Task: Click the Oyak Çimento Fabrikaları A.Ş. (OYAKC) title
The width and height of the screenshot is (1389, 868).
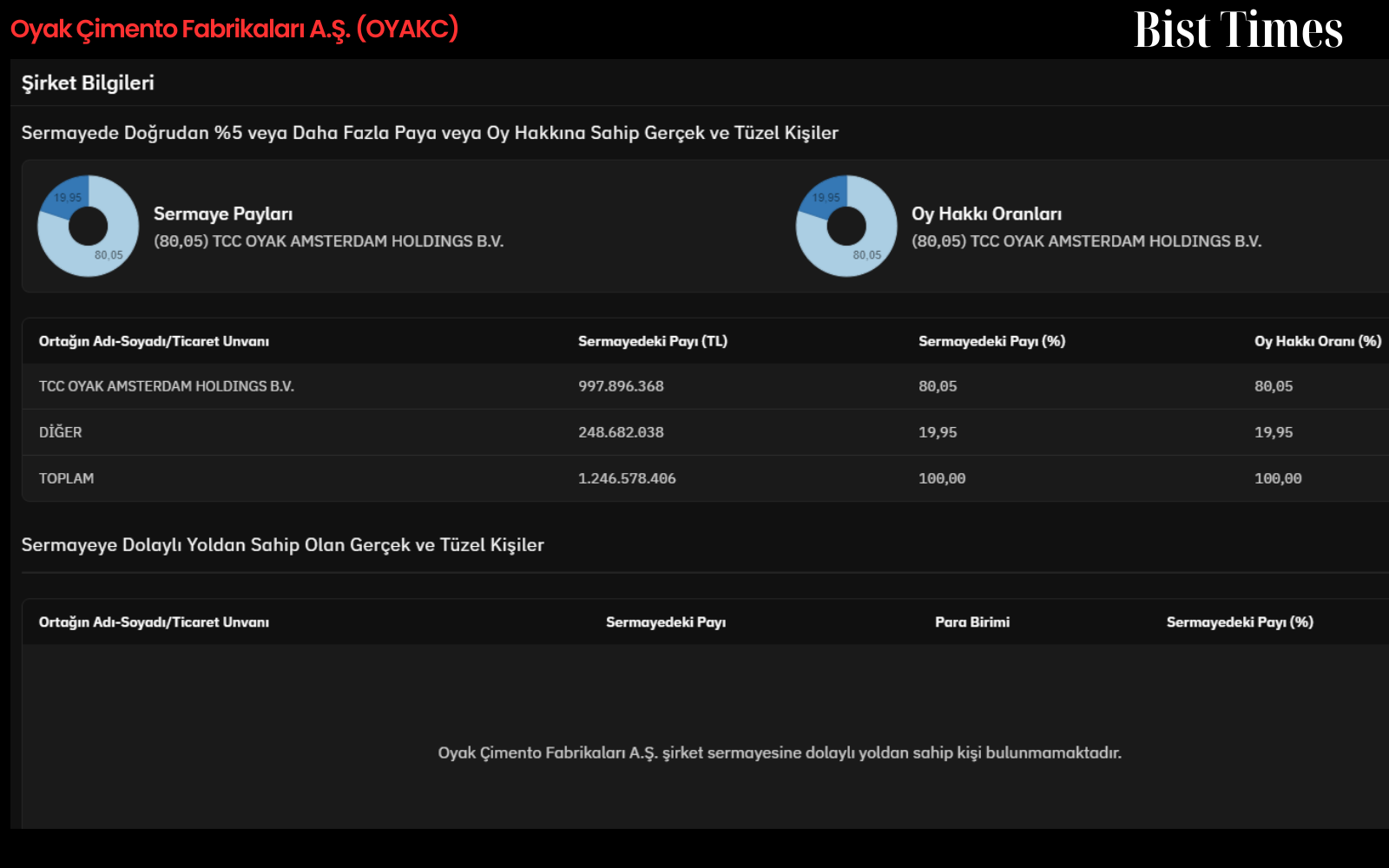Action: (x=234, y=29)
